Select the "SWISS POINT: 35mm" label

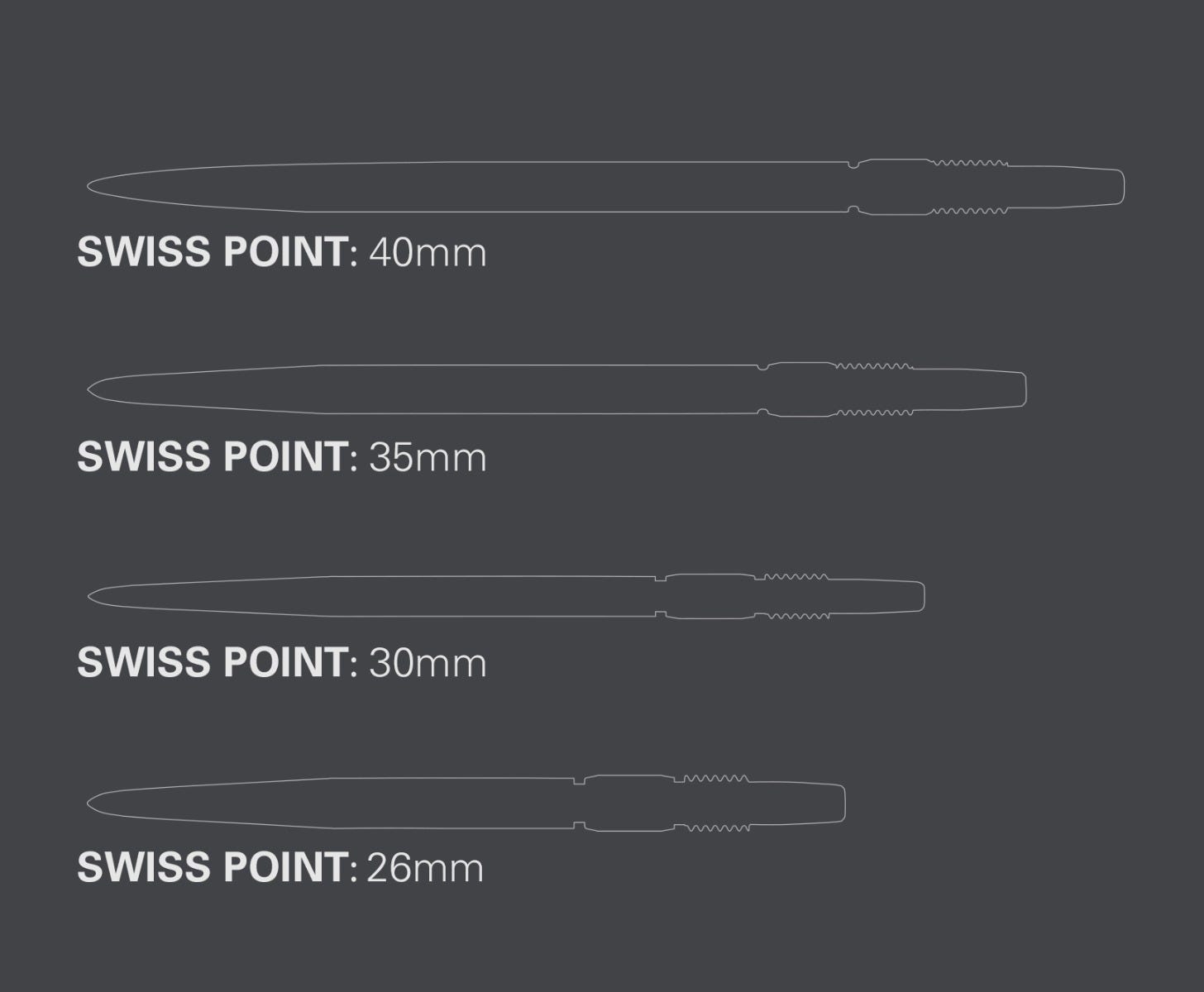coord(282,456)
